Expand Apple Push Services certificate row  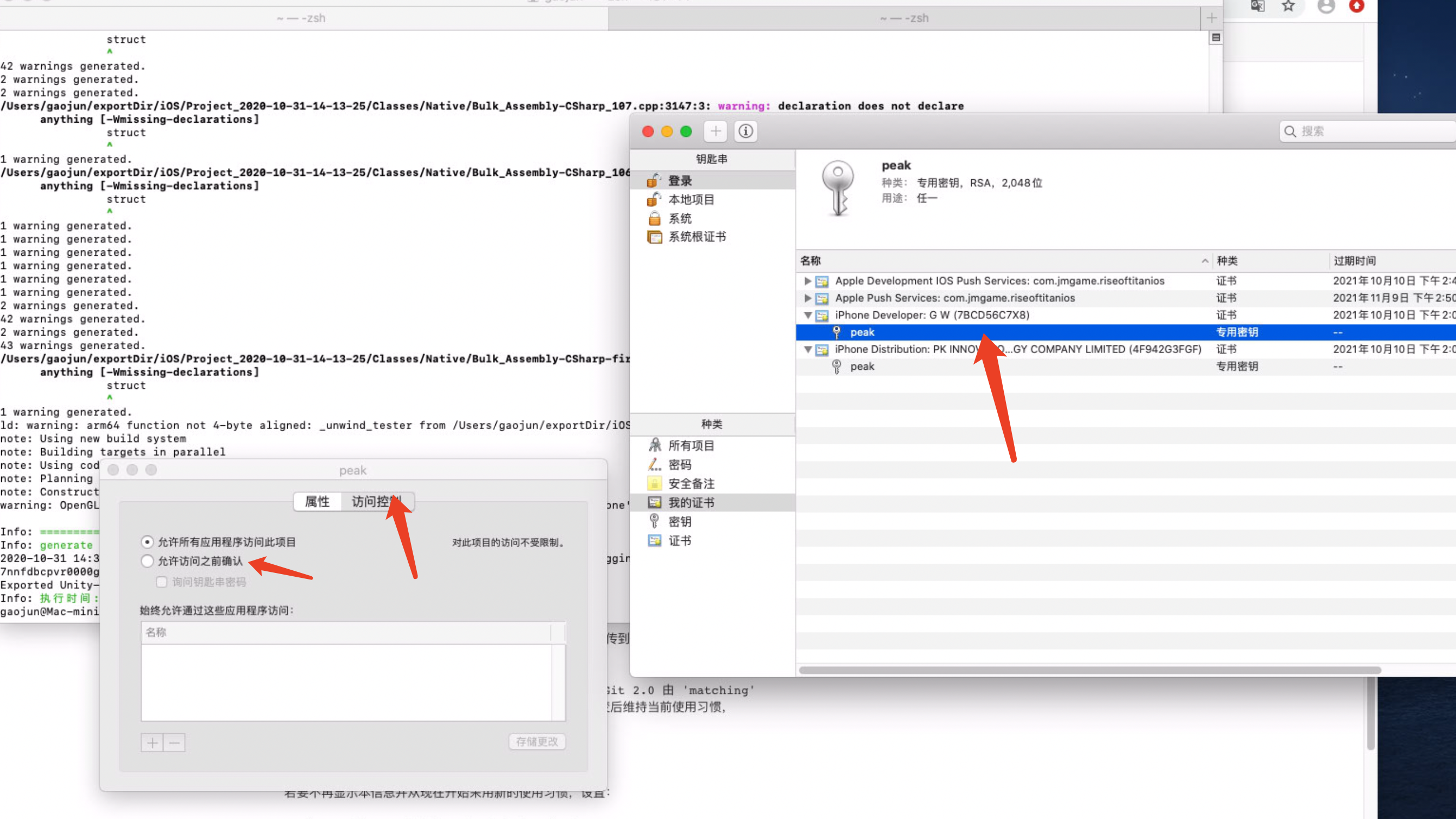pyautogui.click(x=807, y=298)
